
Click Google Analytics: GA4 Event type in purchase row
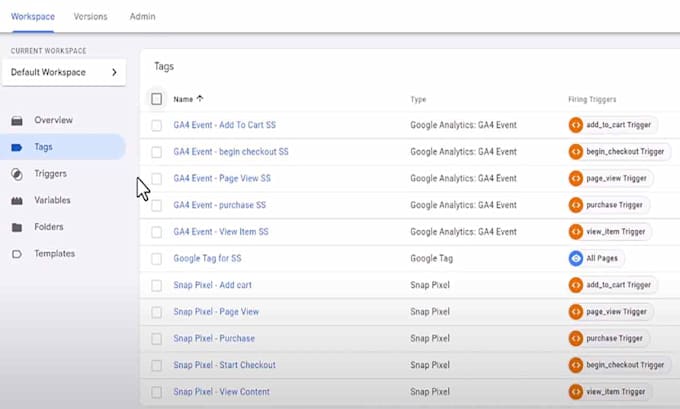point(463,205)
